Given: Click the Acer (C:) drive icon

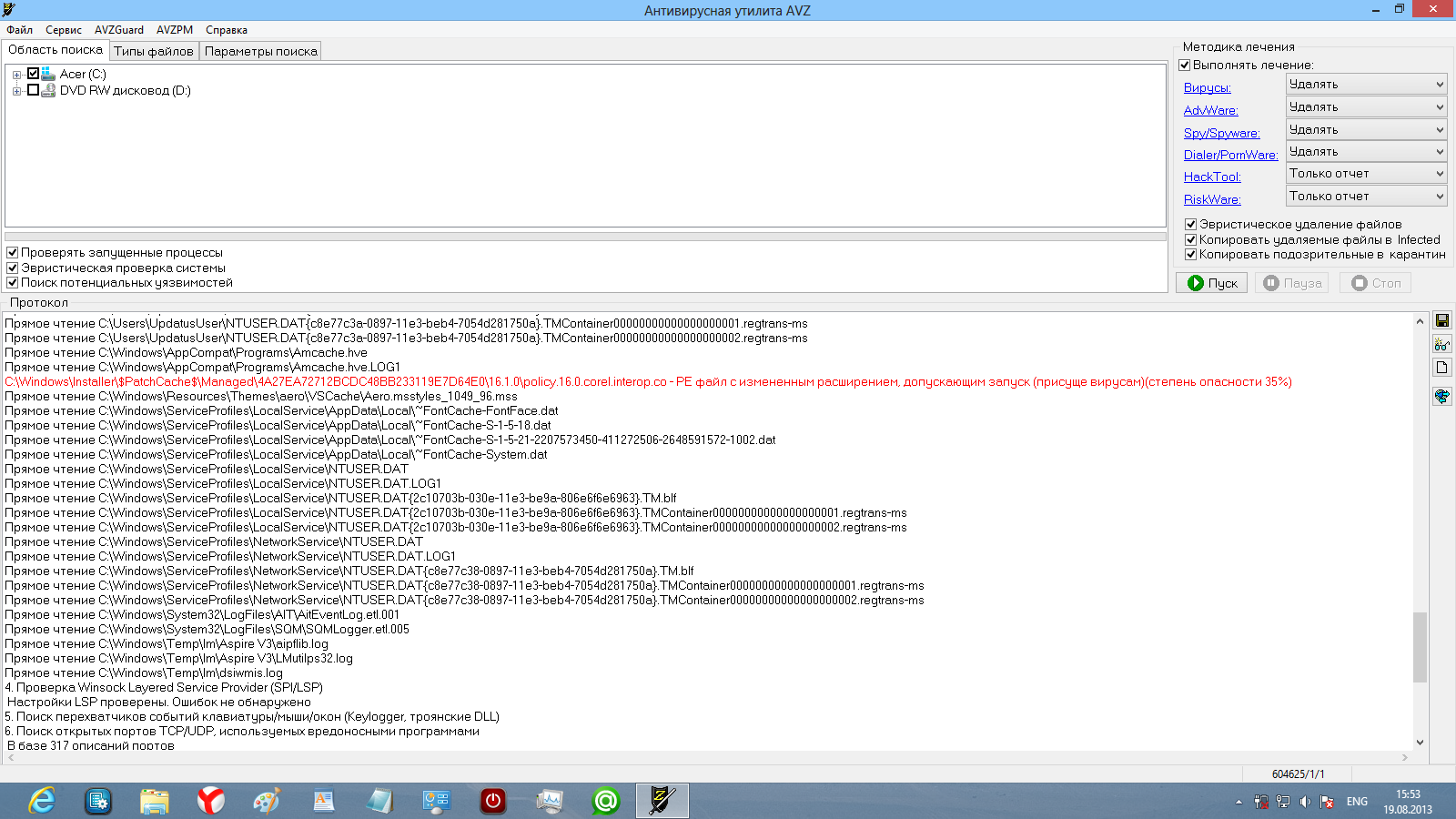Looking at the screenshot, I should click(x=48, y=74).
